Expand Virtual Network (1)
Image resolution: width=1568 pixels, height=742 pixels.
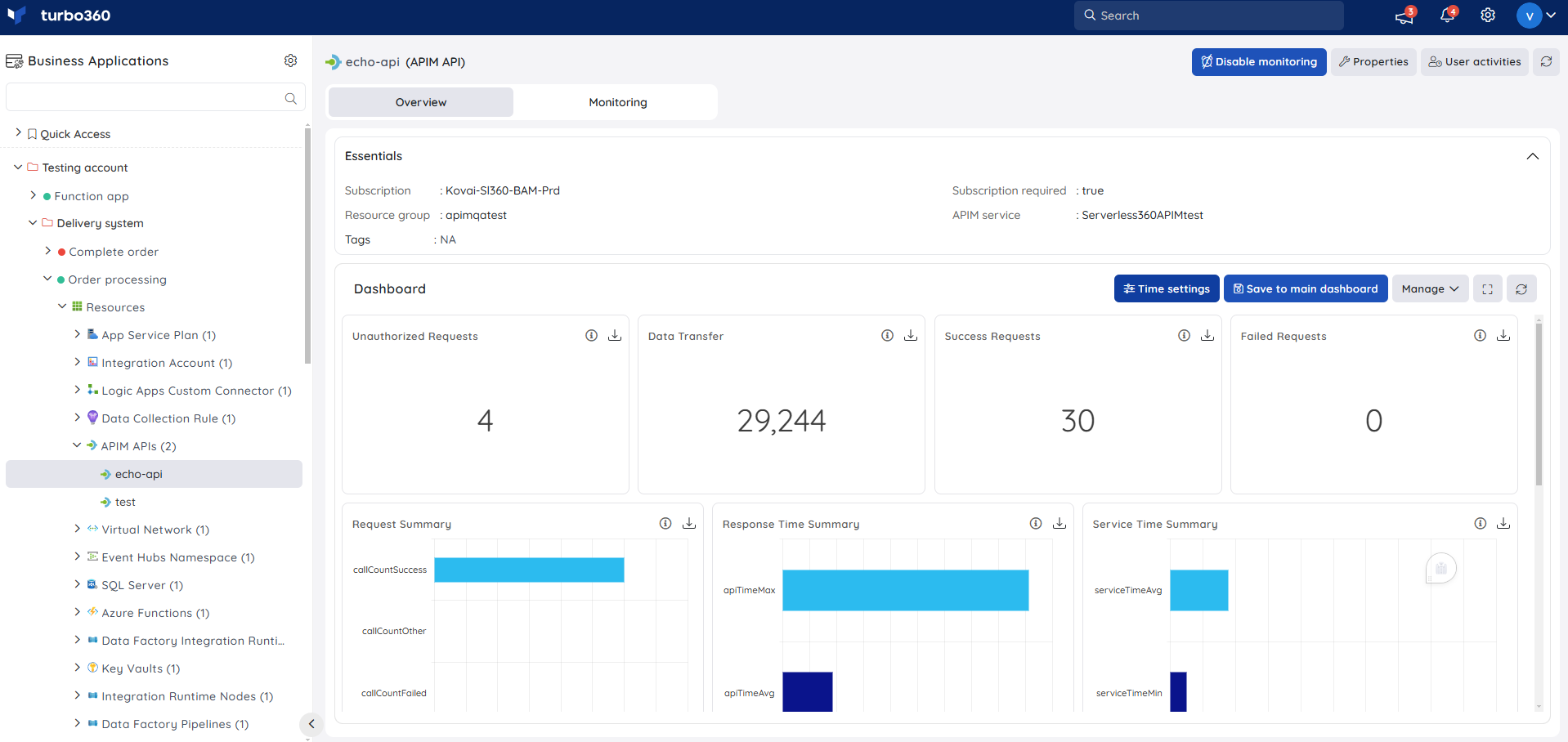tap(77, 529)
